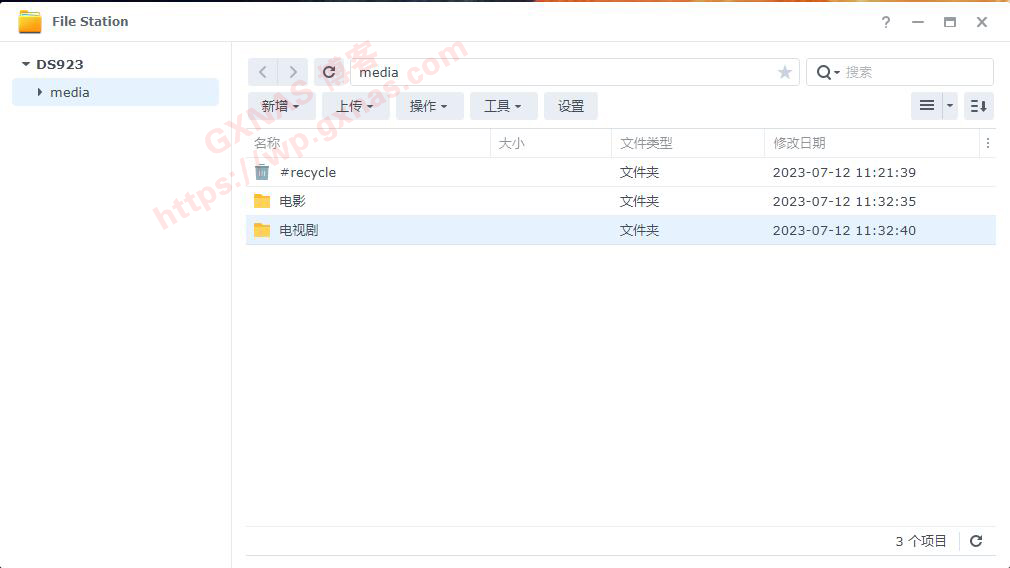Image resolution: width=1010 pixels, height=568 pixels.
Task: Click the 设置 button
Action: (x=571, y=106)
